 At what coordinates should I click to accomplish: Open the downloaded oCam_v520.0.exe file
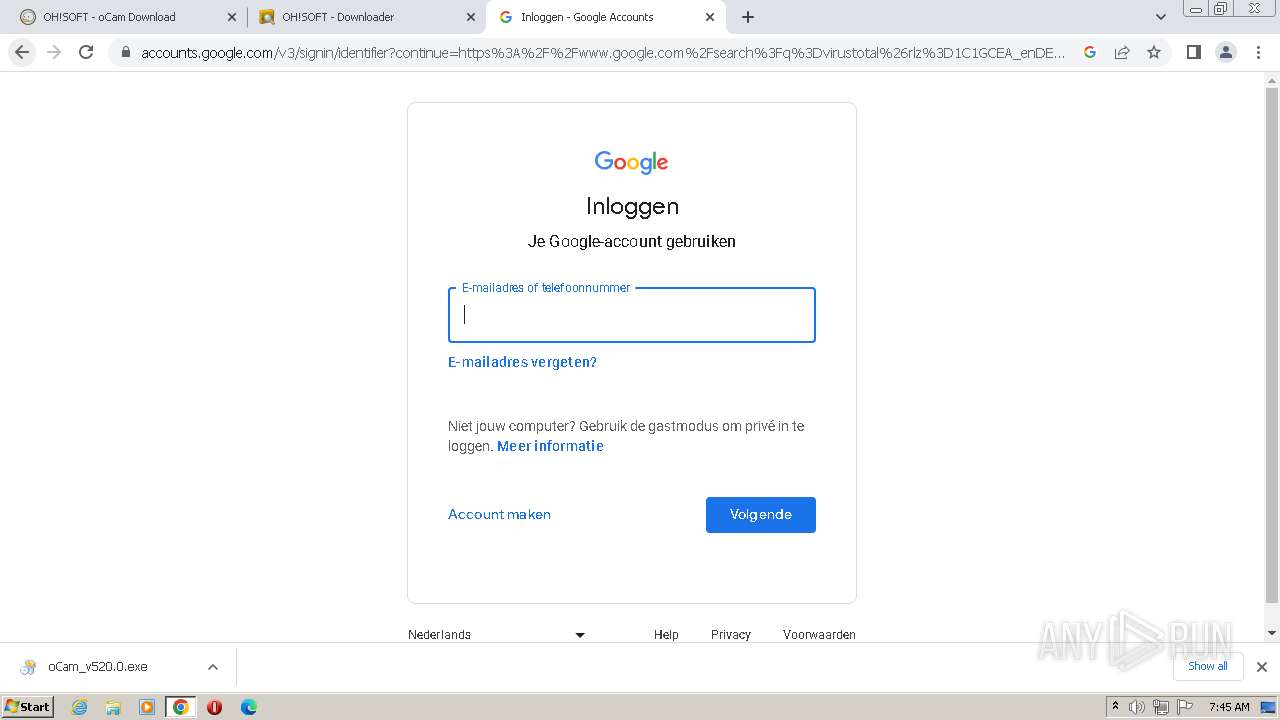point(98,667)
